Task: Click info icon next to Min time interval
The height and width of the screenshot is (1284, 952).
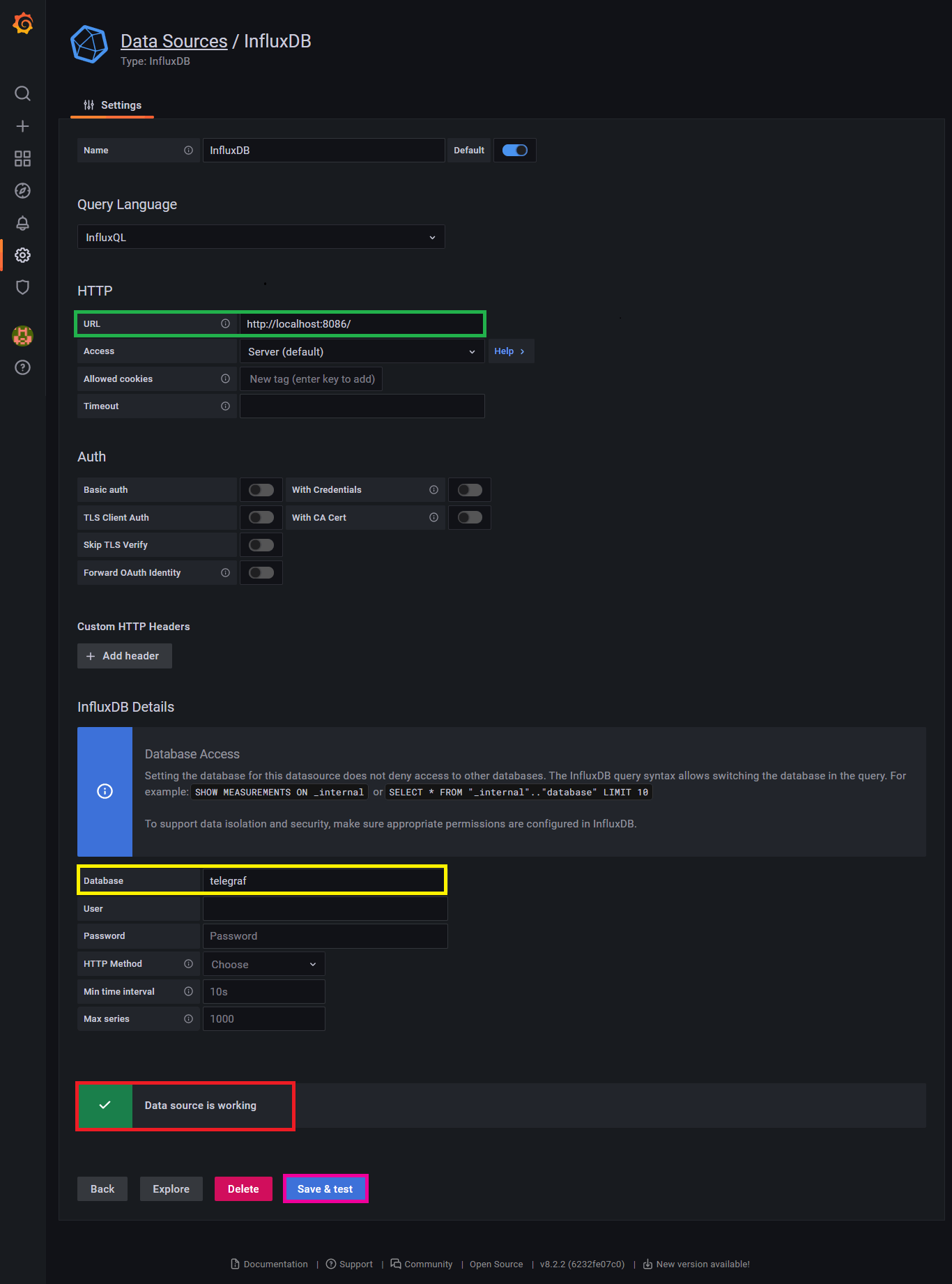Action: (x=188, y=991)
